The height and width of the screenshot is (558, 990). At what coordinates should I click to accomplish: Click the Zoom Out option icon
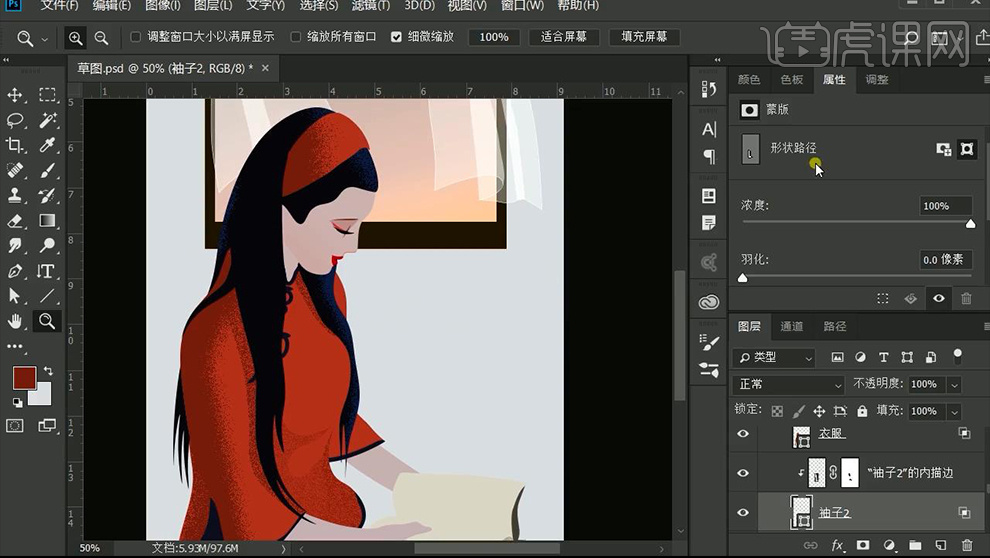(101, 39)
